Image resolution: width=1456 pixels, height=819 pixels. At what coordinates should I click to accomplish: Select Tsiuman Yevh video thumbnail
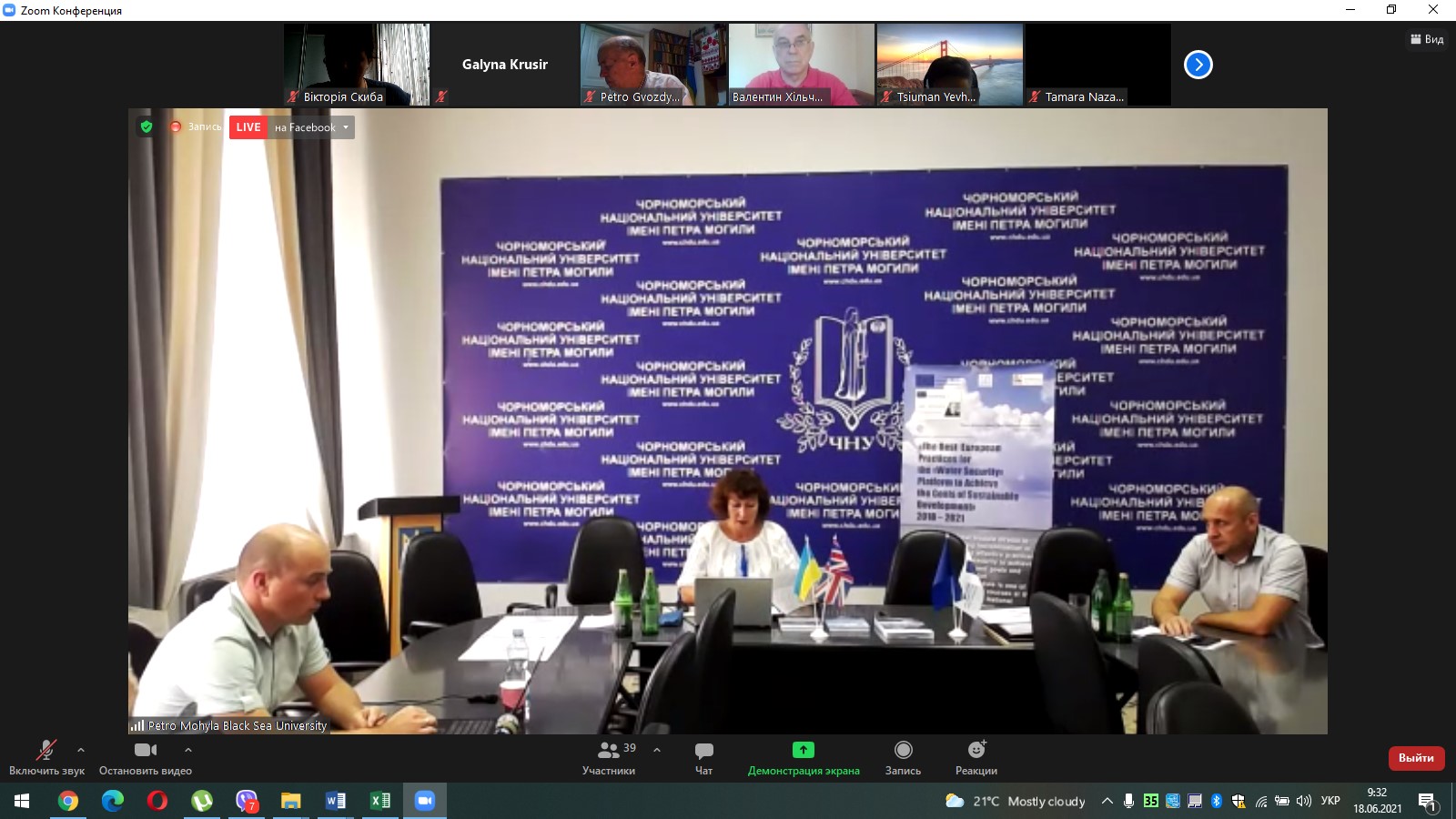tap(950, 65)
